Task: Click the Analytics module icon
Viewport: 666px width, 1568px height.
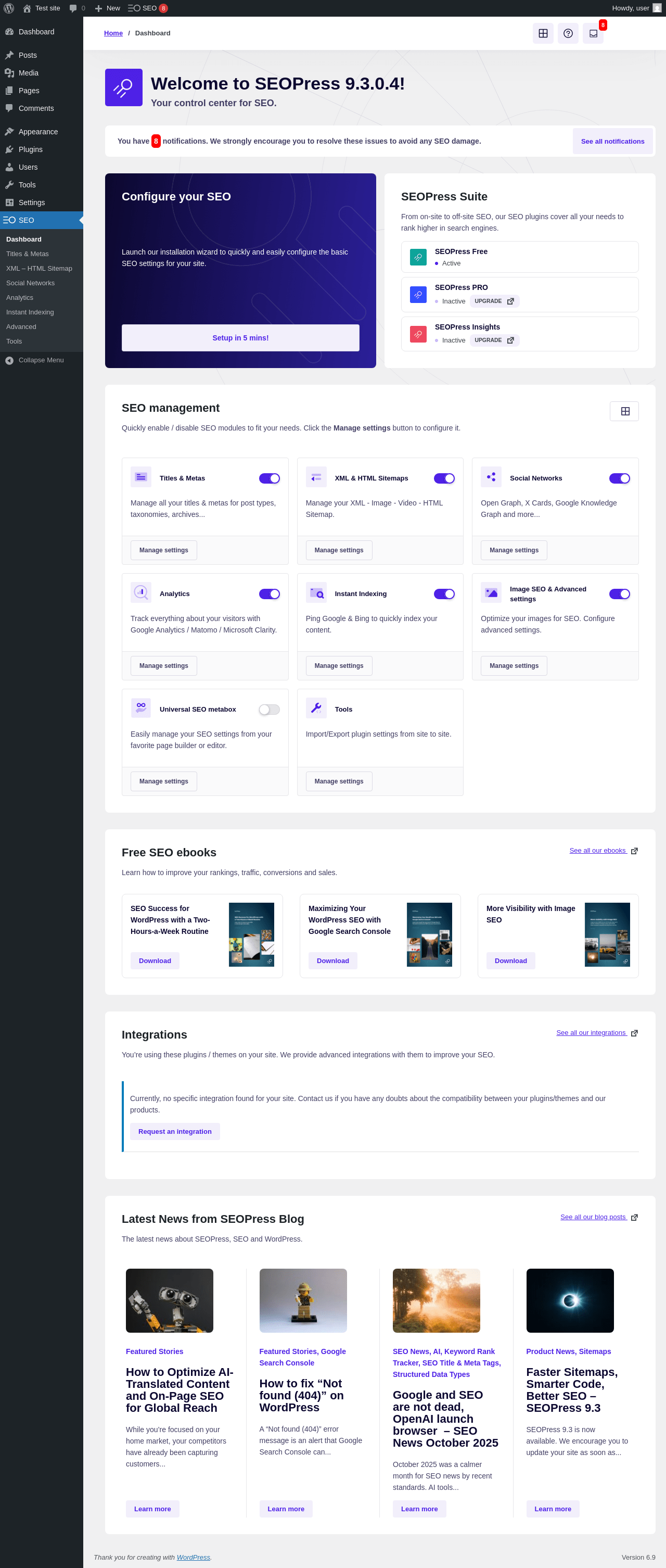Action: (141, 593)
